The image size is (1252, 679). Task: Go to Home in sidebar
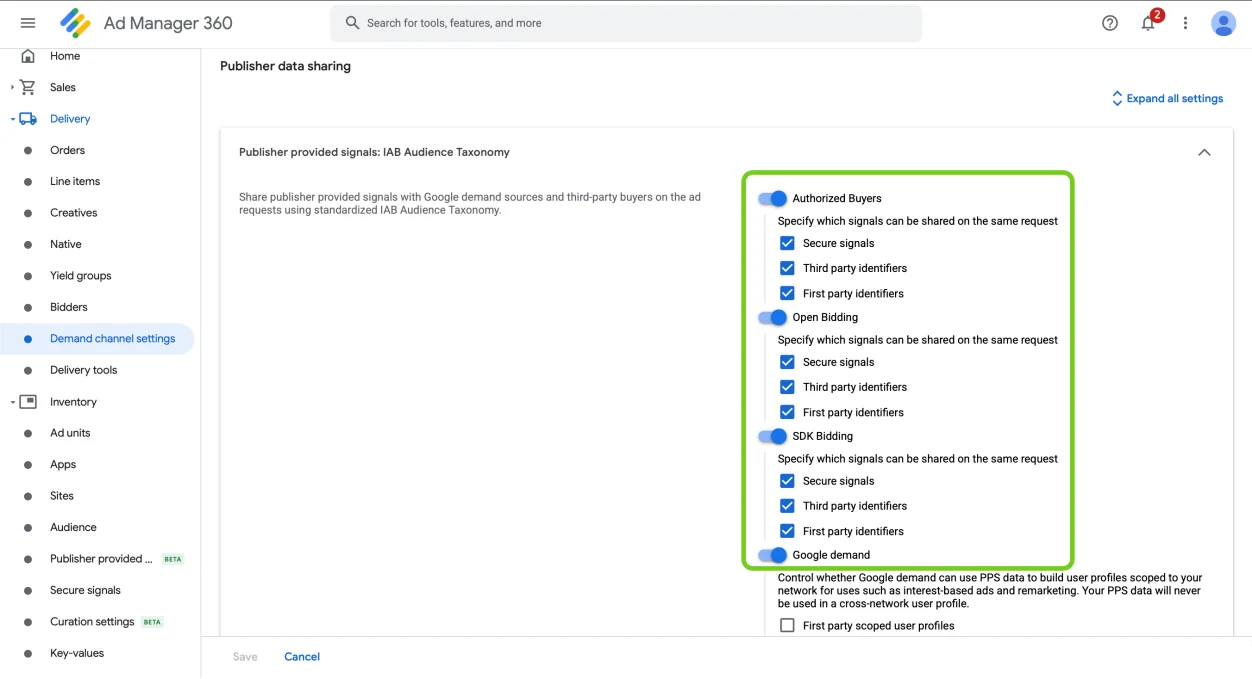(65, 56)
